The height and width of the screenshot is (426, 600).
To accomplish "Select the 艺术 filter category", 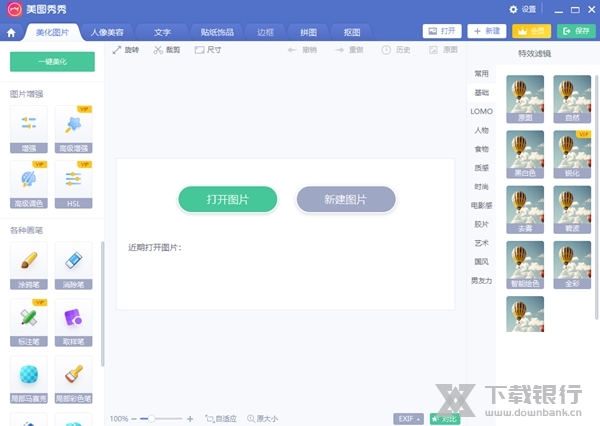I will tap(481, 243).
